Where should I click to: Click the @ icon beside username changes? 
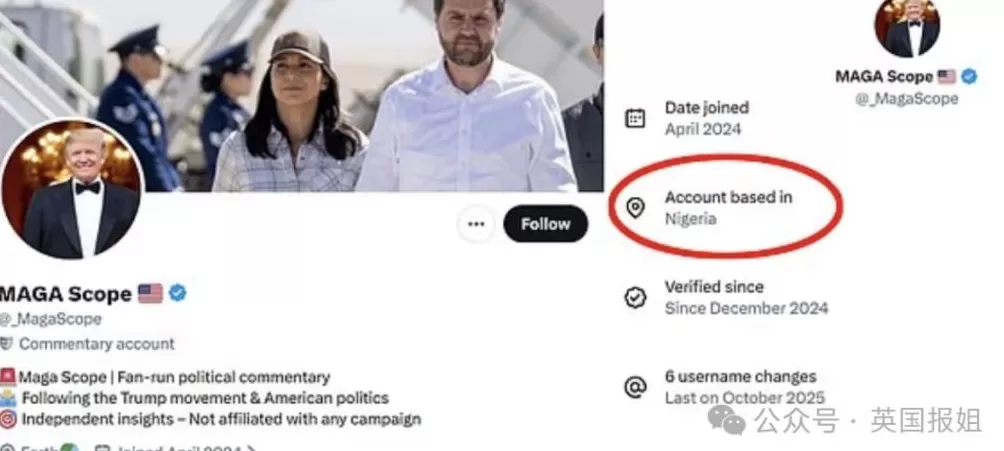(x=635, y=387)
